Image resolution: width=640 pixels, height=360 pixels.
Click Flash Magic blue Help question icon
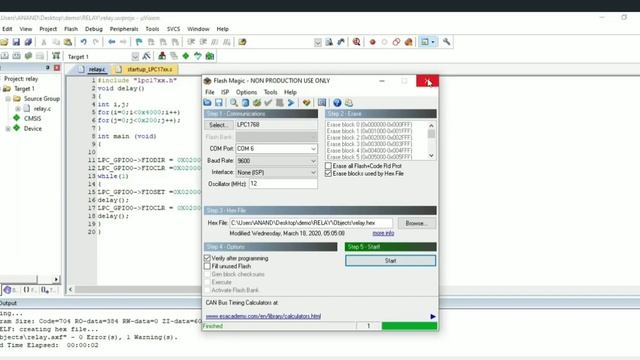click(337, 103)
